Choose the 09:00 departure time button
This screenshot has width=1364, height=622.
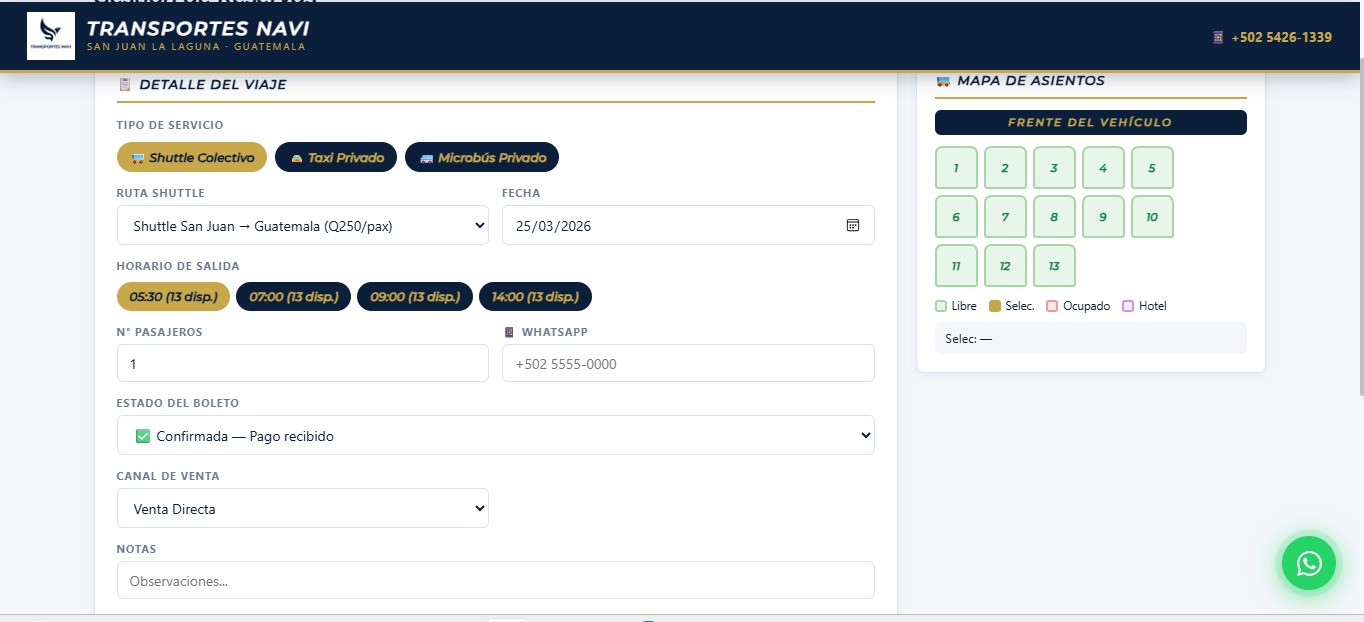[414, 297]
